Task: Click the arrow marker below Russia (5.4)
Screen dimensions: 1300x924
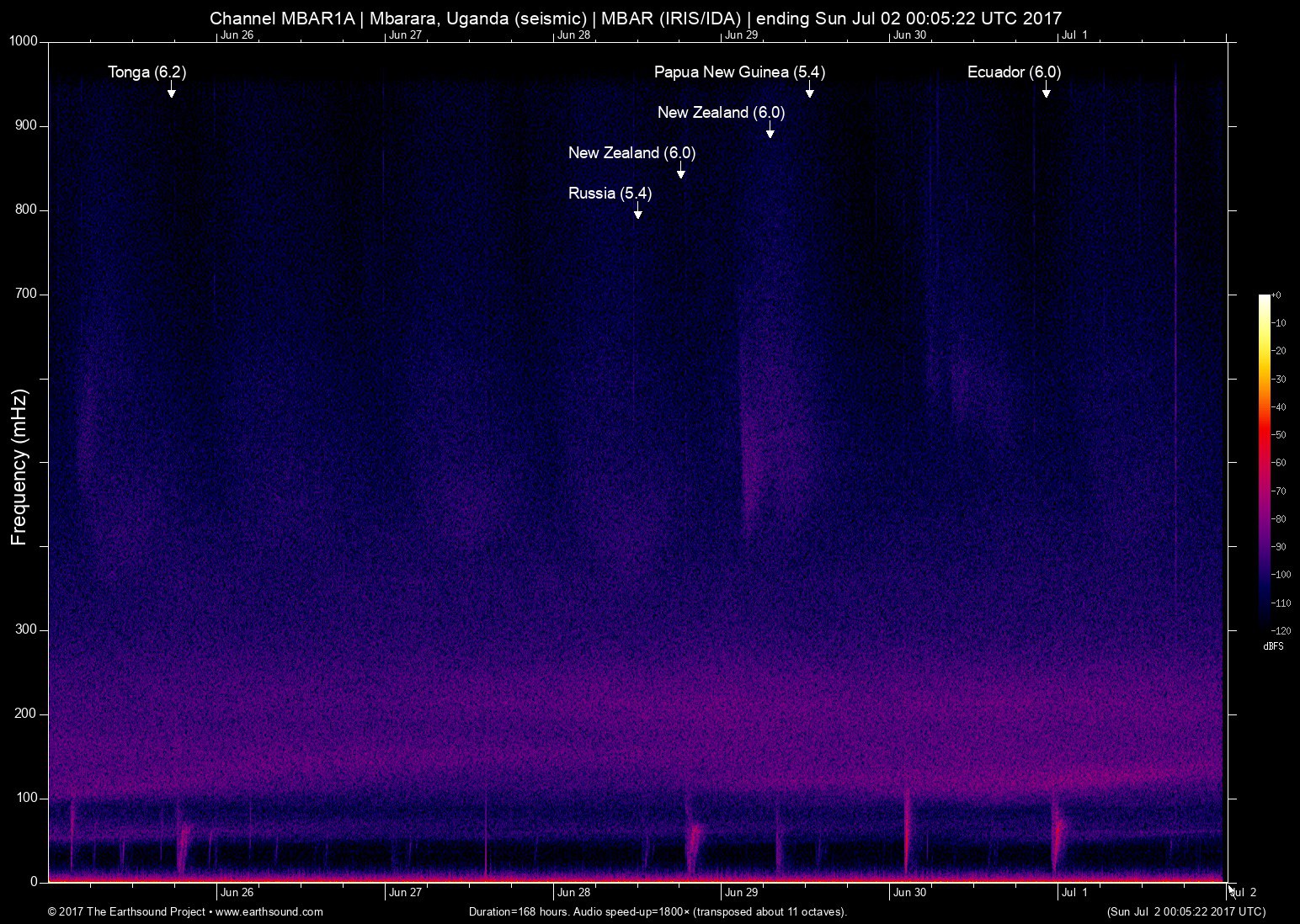Action: tap(638, 212)
